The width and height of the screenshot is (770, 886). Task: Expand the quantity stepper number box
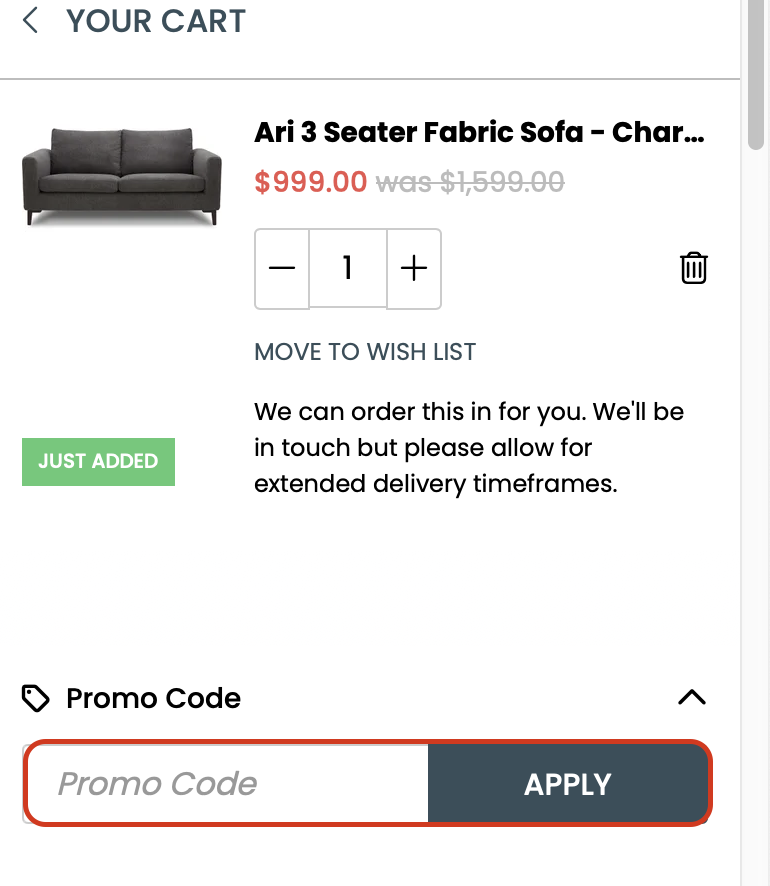click(x=347, y=267)
